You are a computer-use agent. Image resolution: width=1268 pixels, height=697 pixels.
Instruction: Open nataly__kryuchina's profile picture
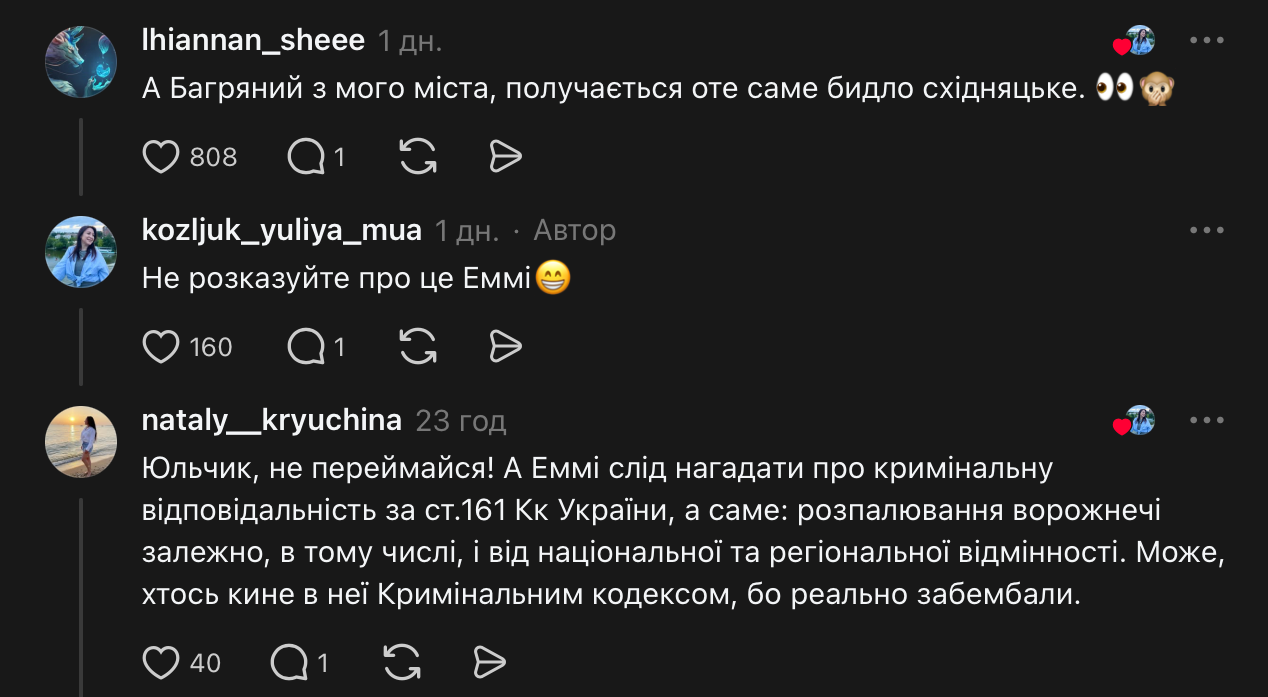[x=81, y=442]
